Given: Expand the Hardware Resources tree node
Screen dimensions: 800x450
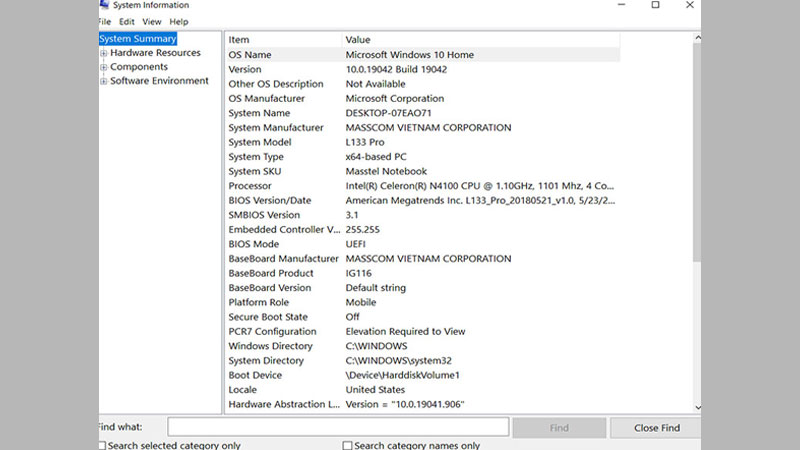Looking at the screenshot, I should pos(104,53).
